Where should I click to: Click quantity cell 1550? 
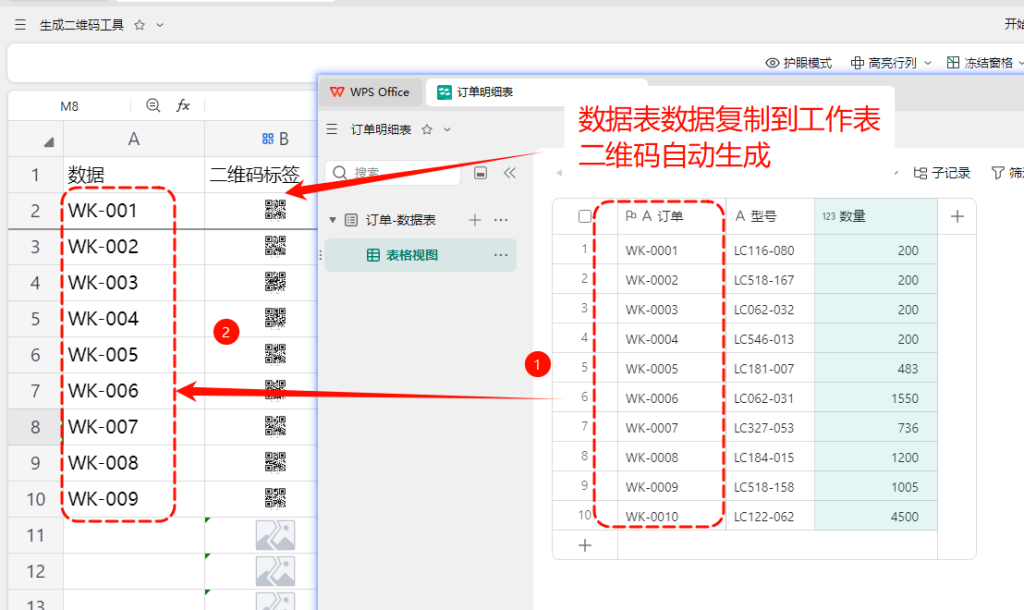tap(876, 398)
